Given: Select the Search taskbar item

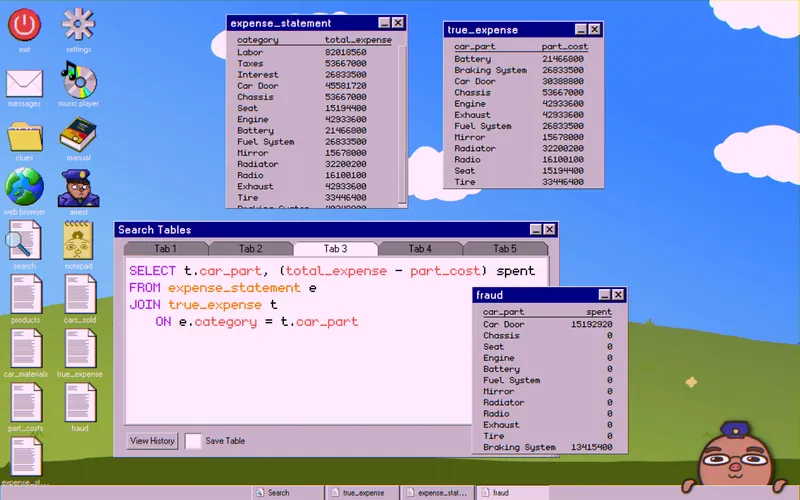Looking at the screenshot, I should click(287, 493).
